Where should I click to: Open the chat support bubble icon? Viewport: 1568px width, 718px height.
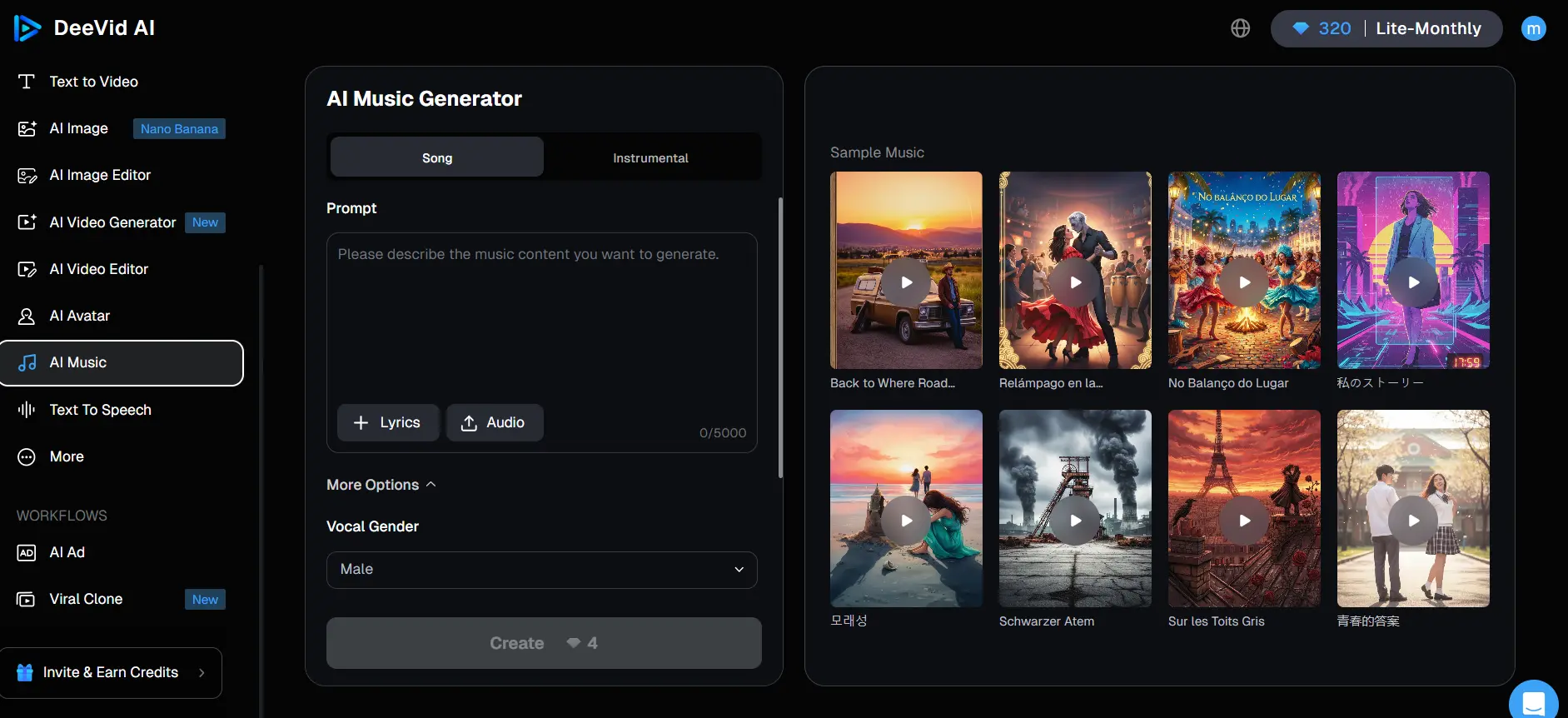pyautogui.click(x=1534, y=705)
